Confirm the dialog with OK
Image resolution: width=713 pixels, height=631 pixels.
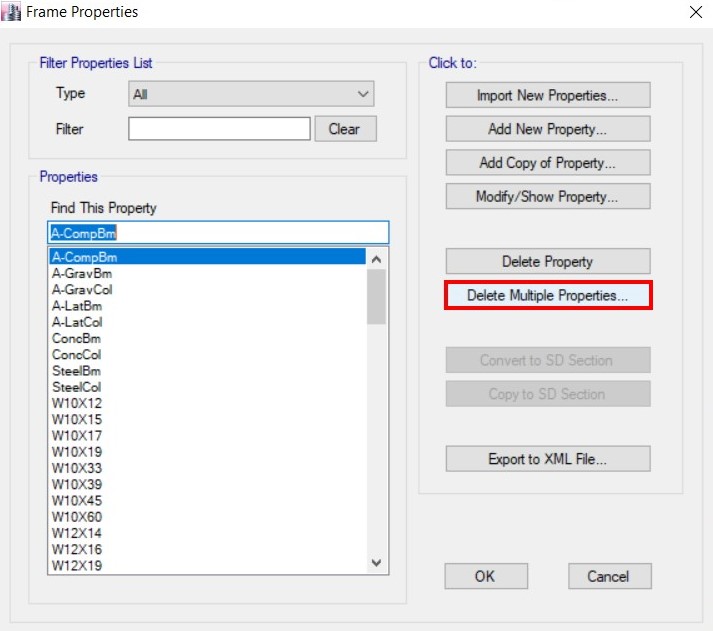point(486,576)
